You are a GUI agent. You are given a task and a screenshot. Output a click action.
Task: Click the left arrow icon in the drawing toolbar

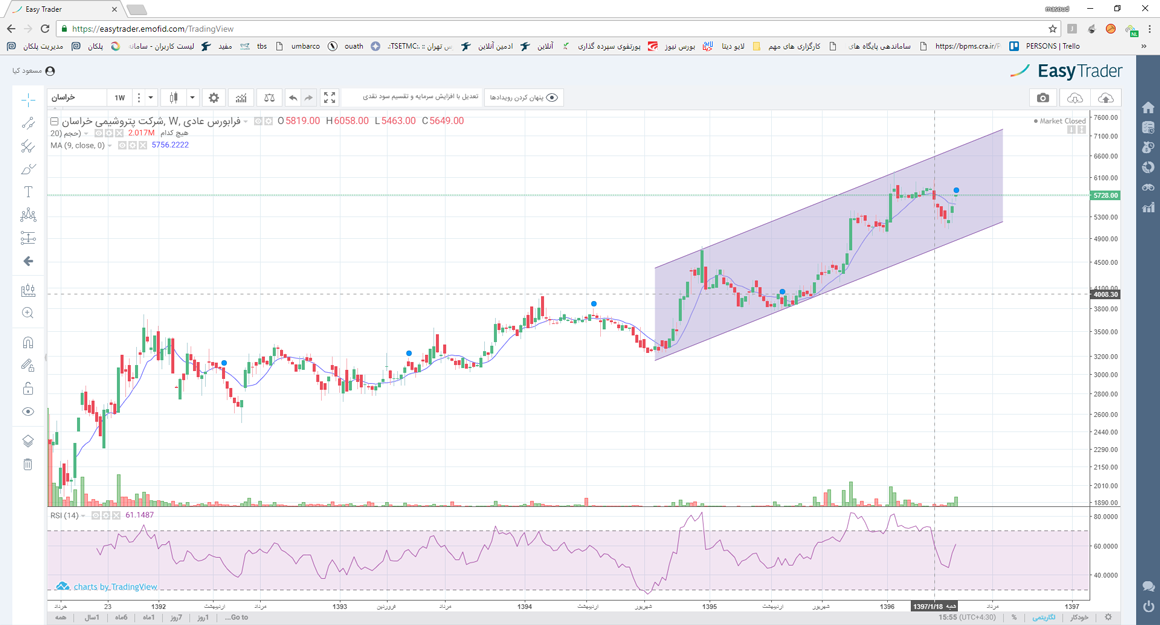point(28,261)
